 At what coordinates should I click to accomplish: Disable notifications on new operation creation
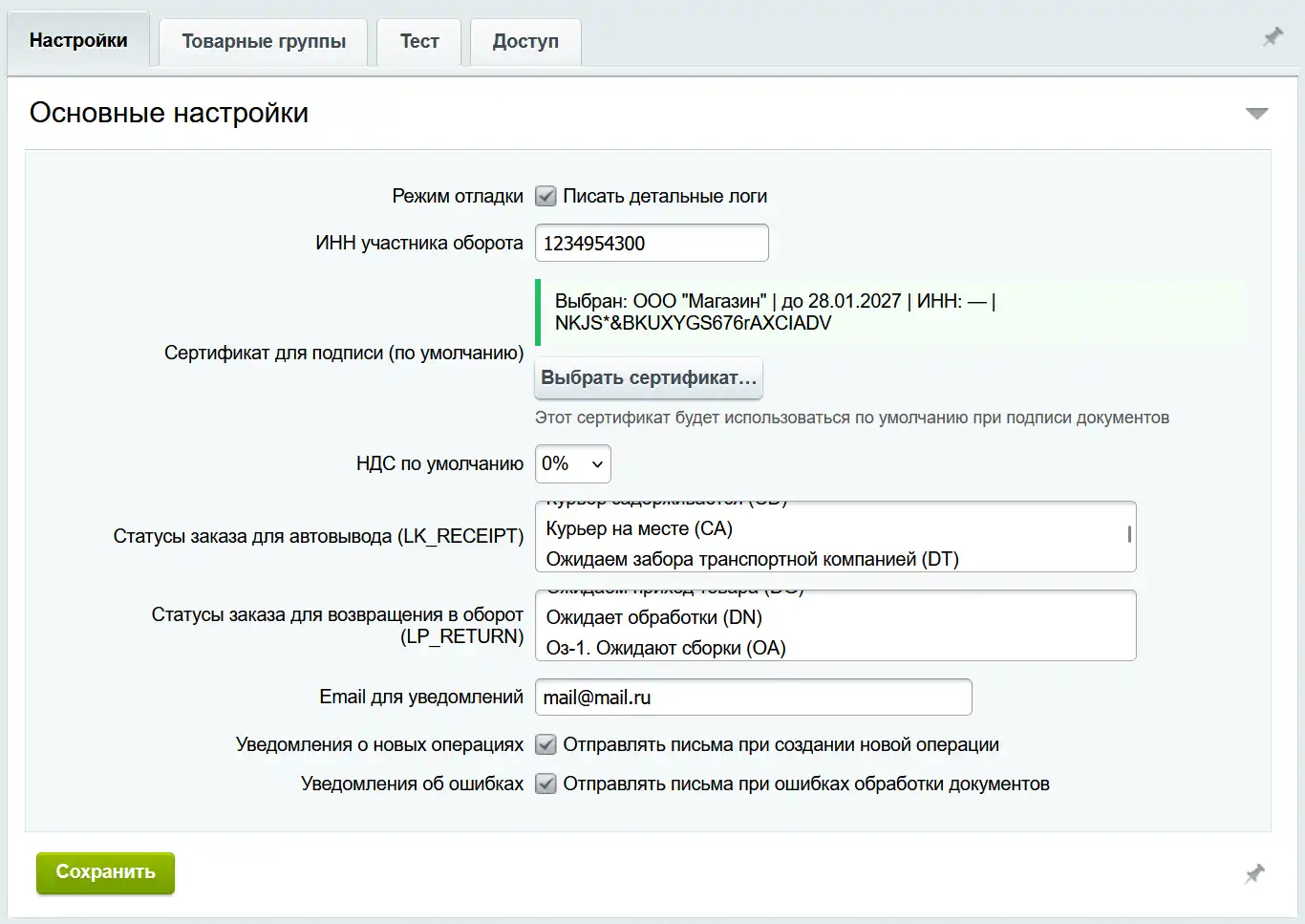(546, 744)
